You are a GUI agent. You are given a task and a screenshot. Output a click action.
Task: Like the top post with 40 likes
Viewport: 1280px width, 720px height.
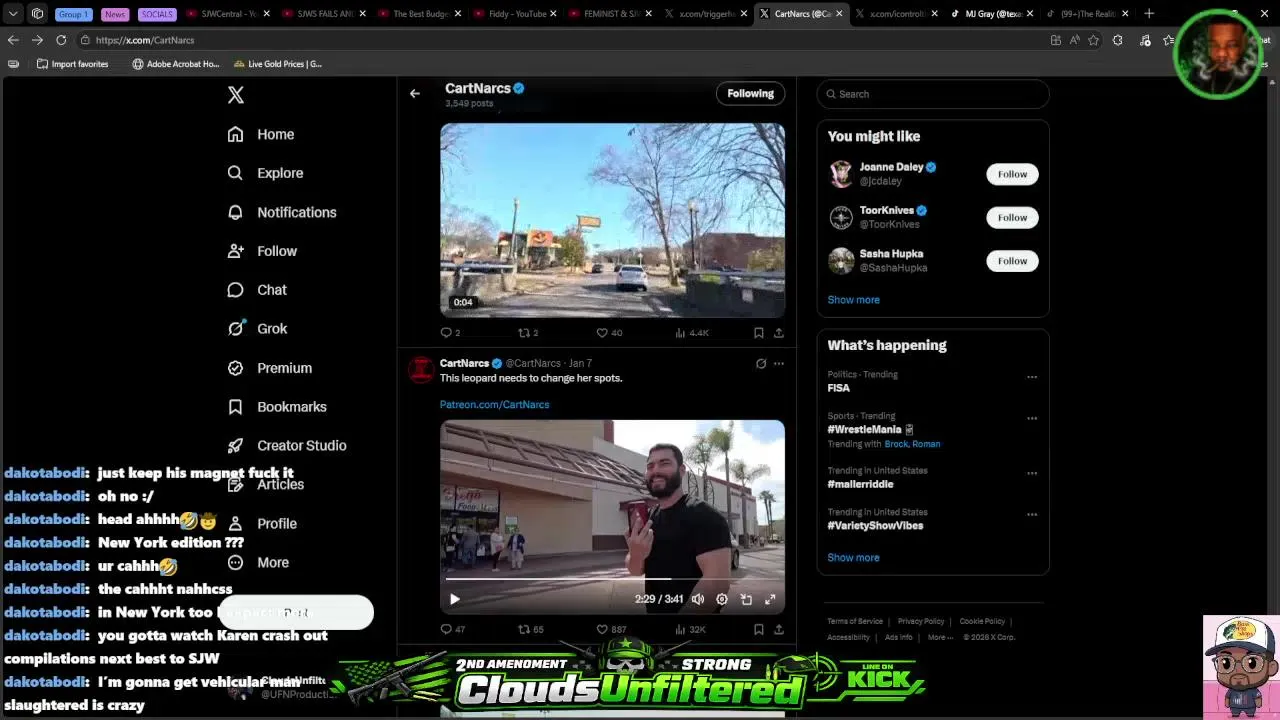point(609,333)
